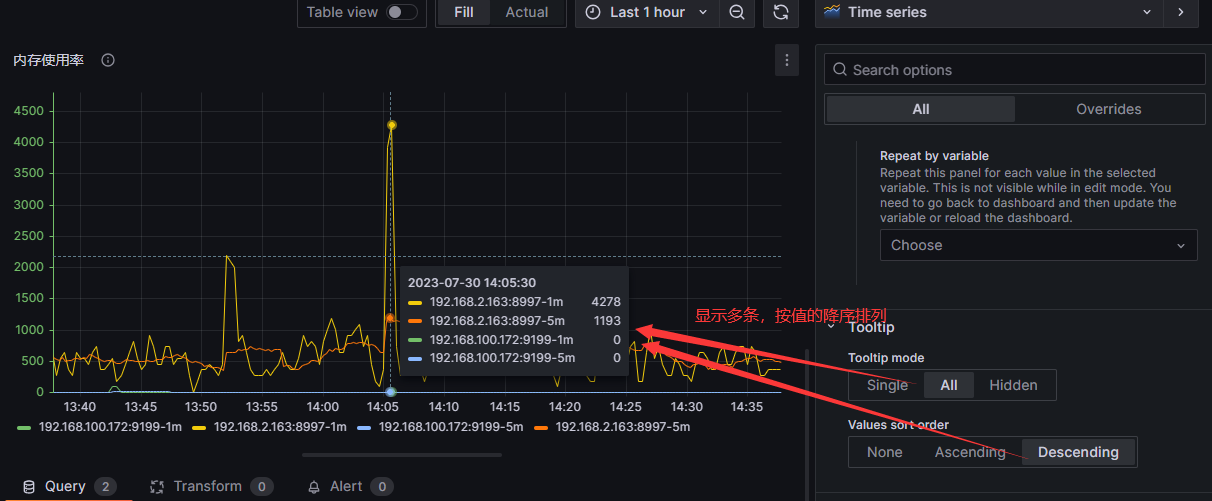Open the Time series visualization picker
The image size is (1212, 501).
(990, 12)
